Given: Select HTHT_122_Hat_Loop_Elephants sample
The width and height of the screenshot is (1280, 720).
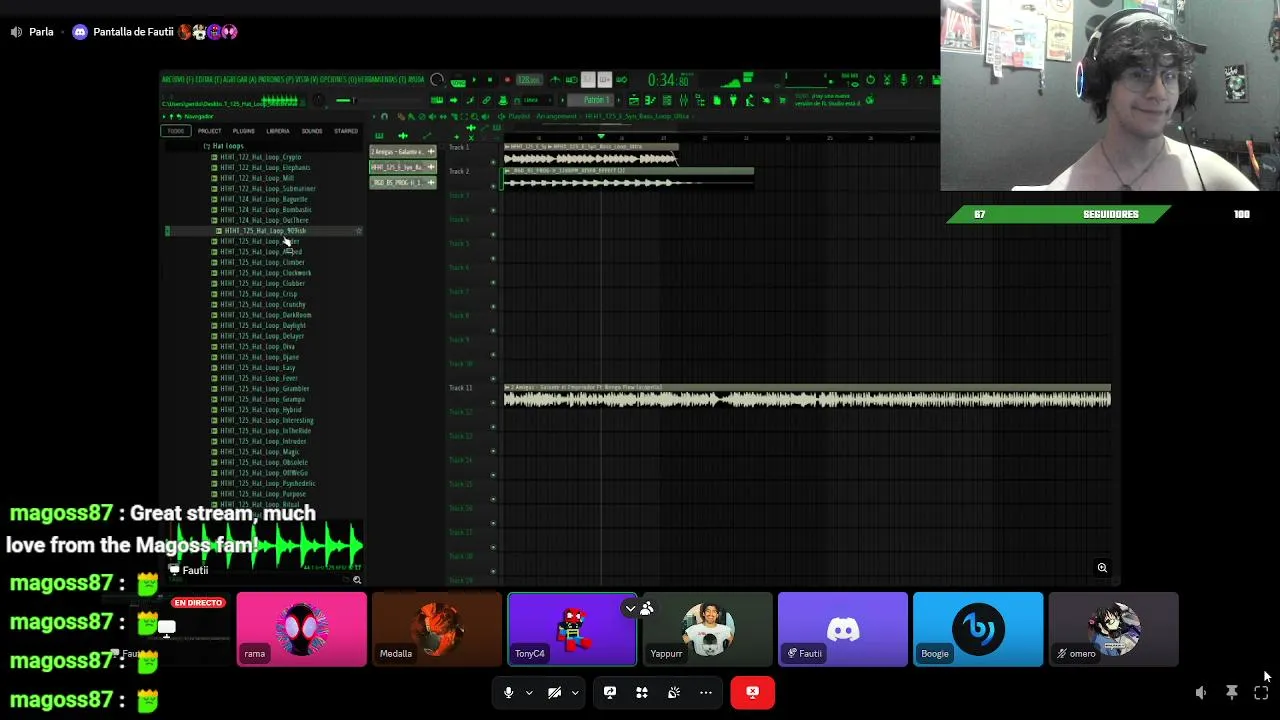Looking at the screenshot, I should click(x=265, y=167).
